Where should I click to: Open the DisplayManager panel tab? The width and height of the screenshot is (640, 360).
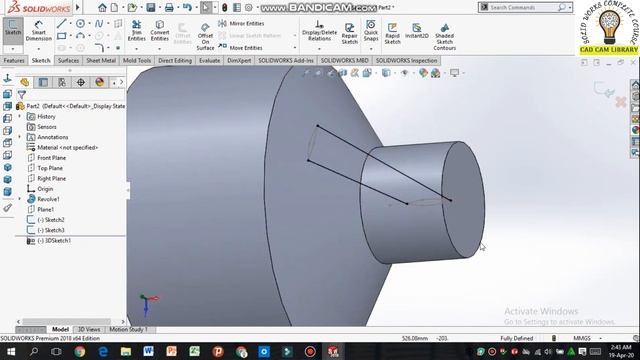100,82
